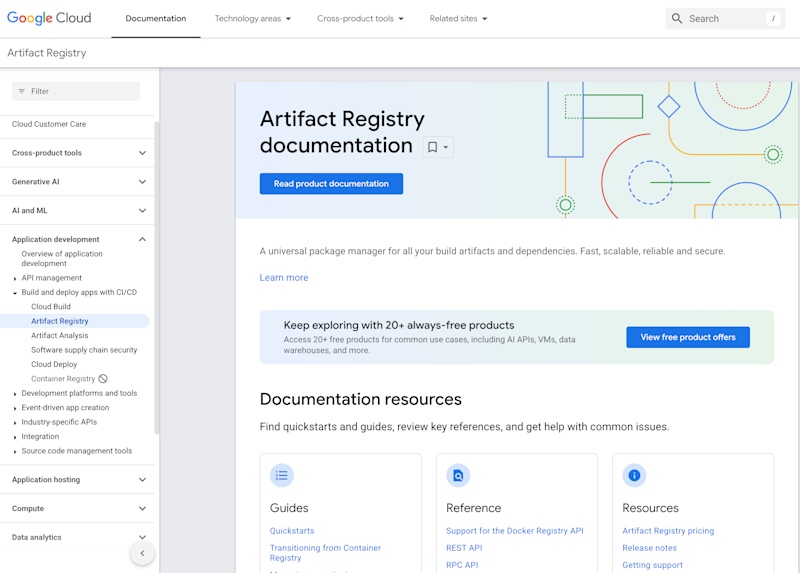Click the Artifact Registry product header
The image size is (800, 573).
(x=47, y=53)
